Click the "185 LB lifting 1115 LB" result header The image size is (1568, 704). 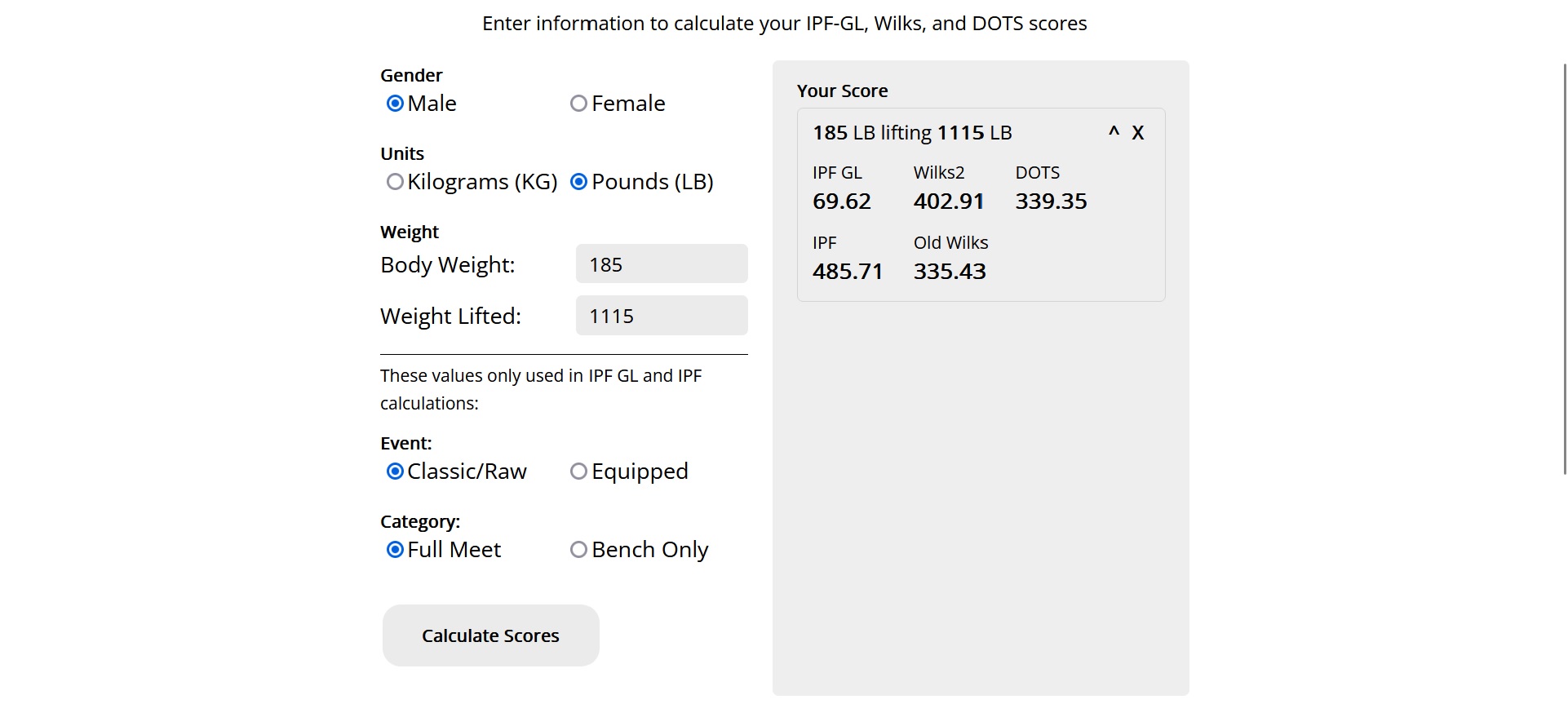912,133
